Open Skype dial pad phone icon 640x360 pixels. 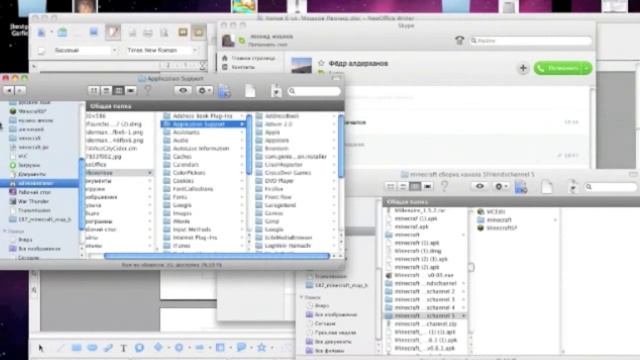(459, 40)
